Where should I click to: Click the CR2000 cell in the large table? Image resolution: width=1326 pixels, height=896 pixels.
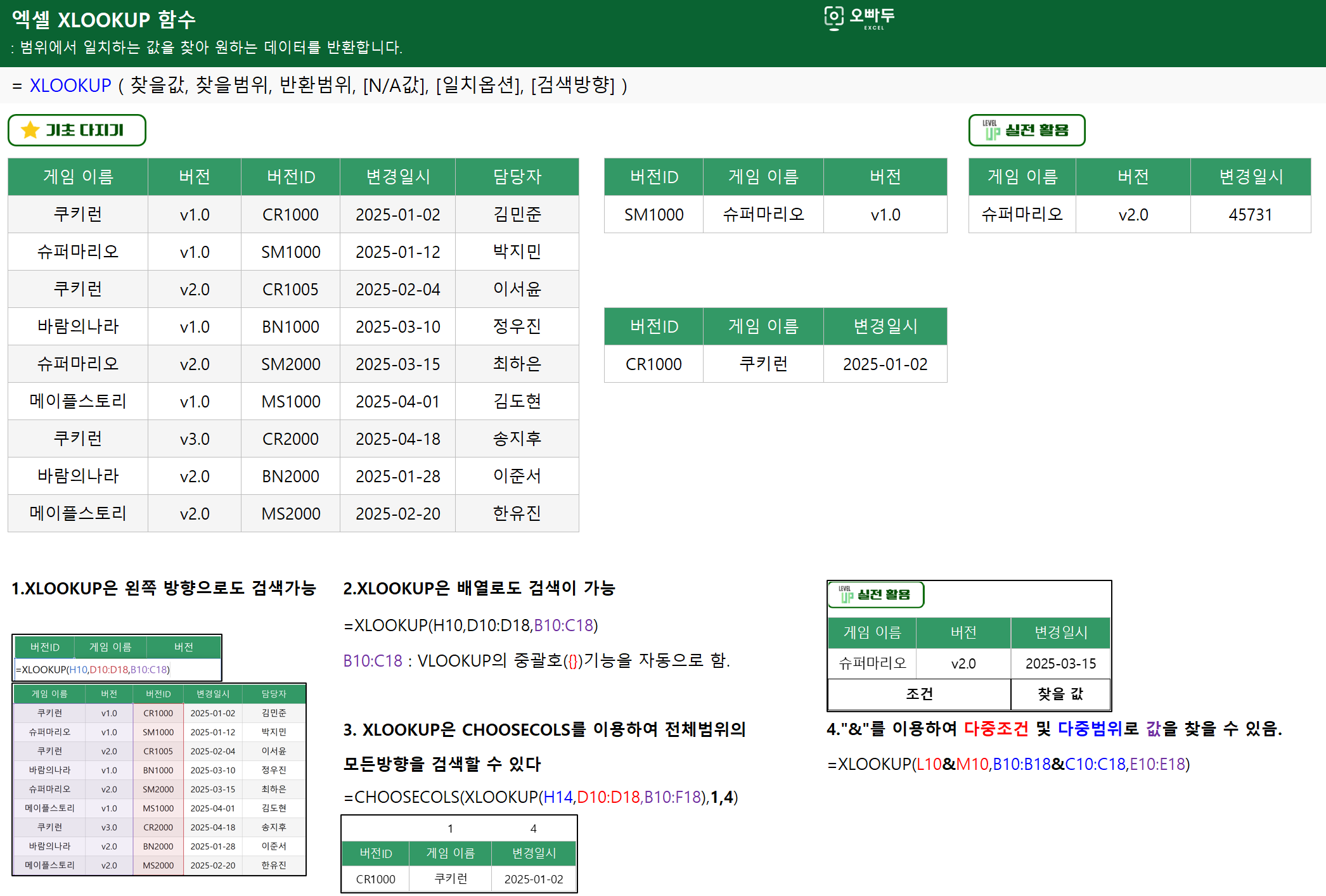tap(291, 438)
